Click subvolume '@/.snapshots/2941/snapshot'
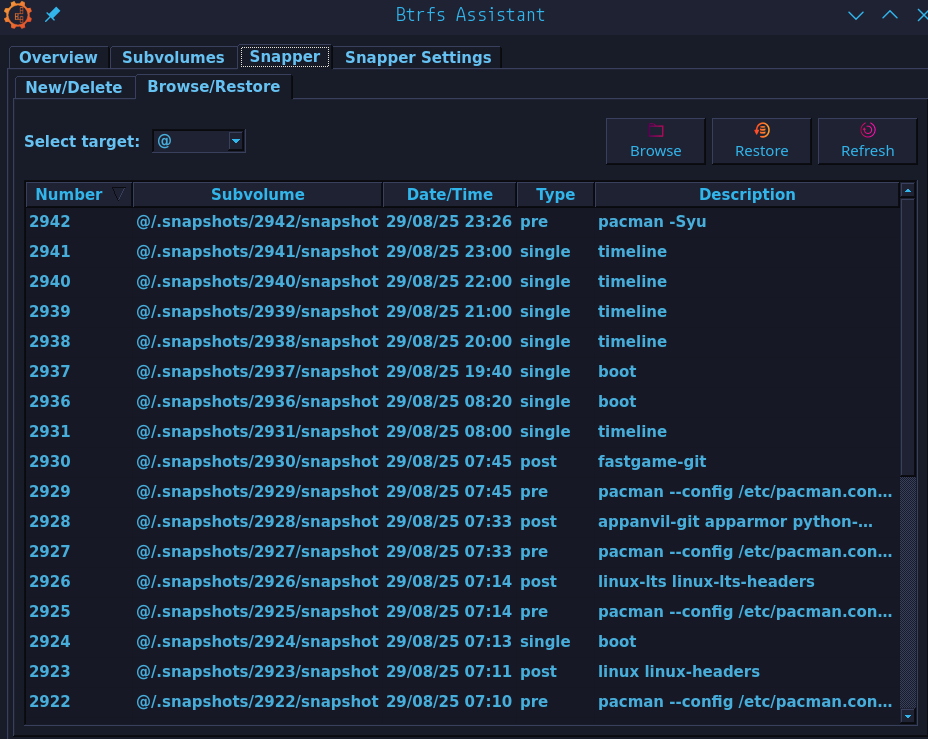This screenshot has height=739, width=928. point(257,252)
